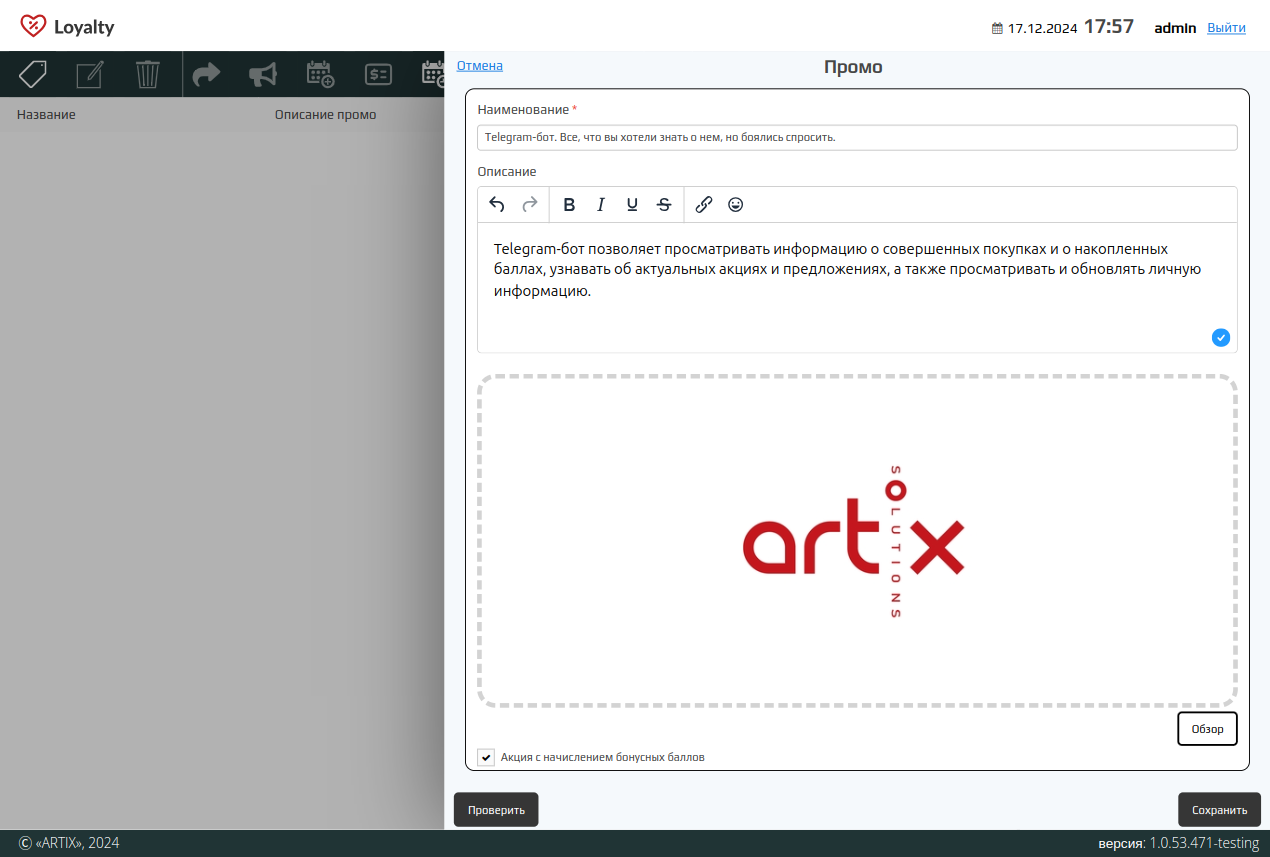The height and width of the screenshot is (857, 1270).
Task: Click the dollar coupon card icon
Action: point(379,74)
